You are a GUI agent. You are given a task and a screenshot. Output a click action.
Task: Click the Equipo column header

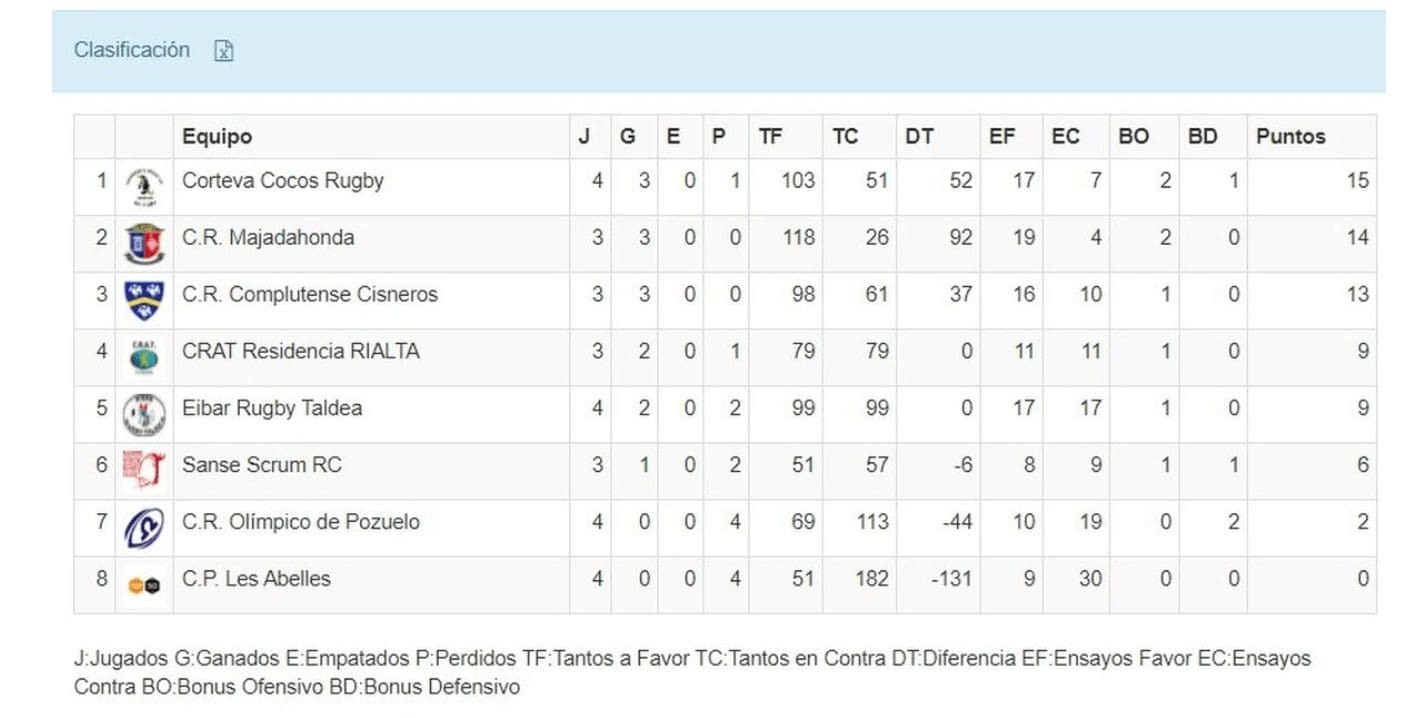pyautogui.click(x=217, y=137)
